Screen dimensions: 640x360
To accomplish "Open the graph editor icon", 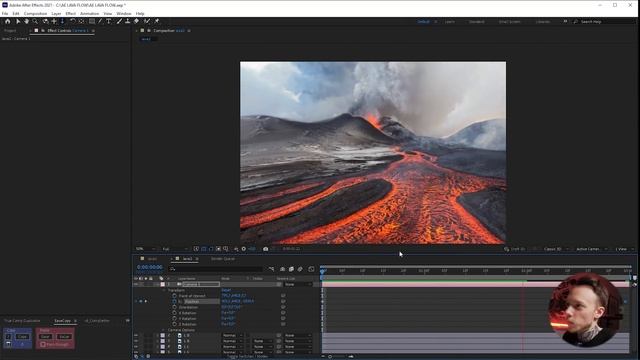I will [x=311, y=269].
